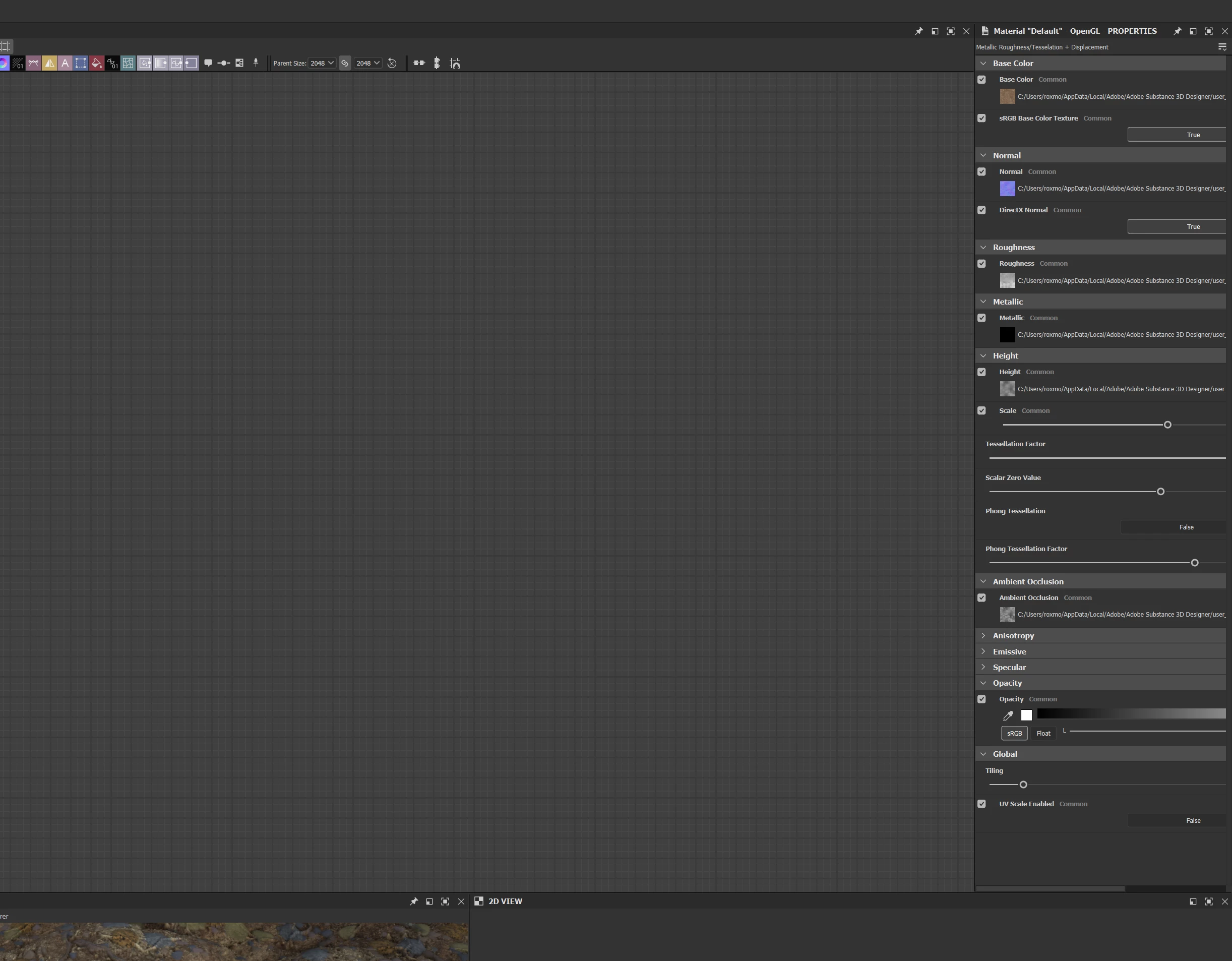Switch Opacity color mode to Float

pyautogui.click(x=1043, y=733)
